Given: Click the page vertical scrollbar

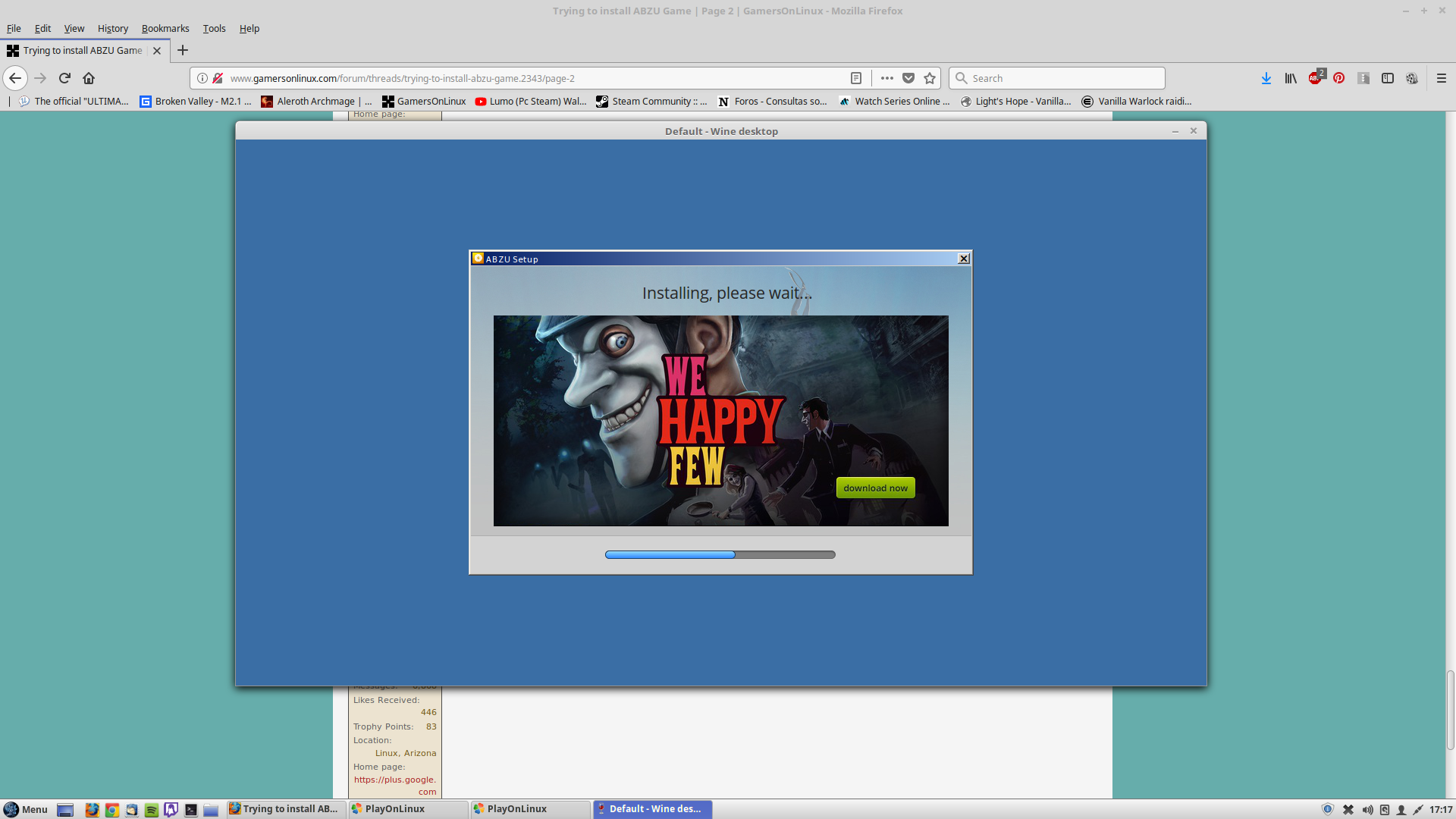Looking at the screenshot, I should [1450, 710].
